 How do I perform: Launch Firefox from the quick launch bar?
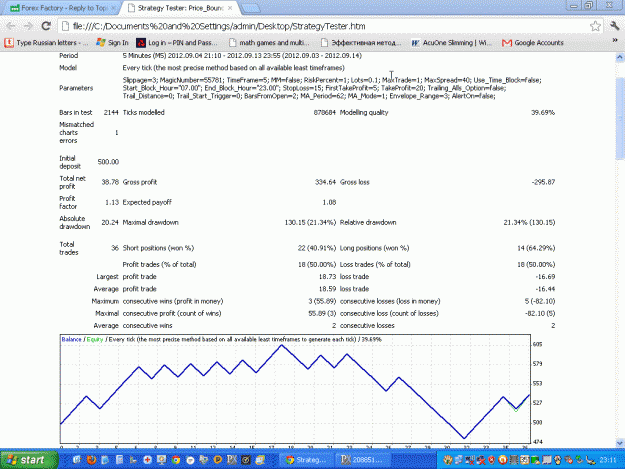[x=91, y=460]
